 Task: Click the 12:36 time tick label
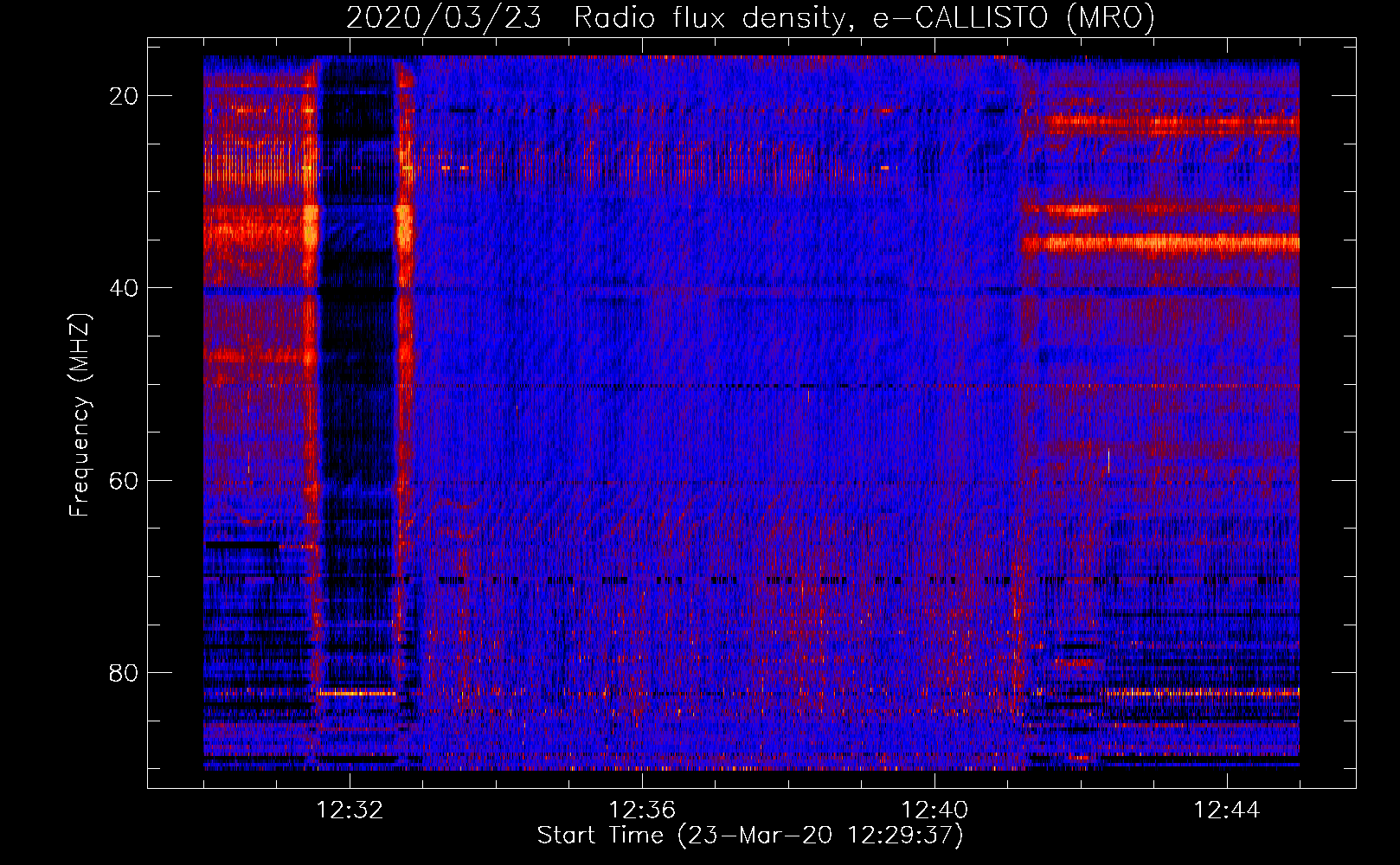click(x=642, y=811)
